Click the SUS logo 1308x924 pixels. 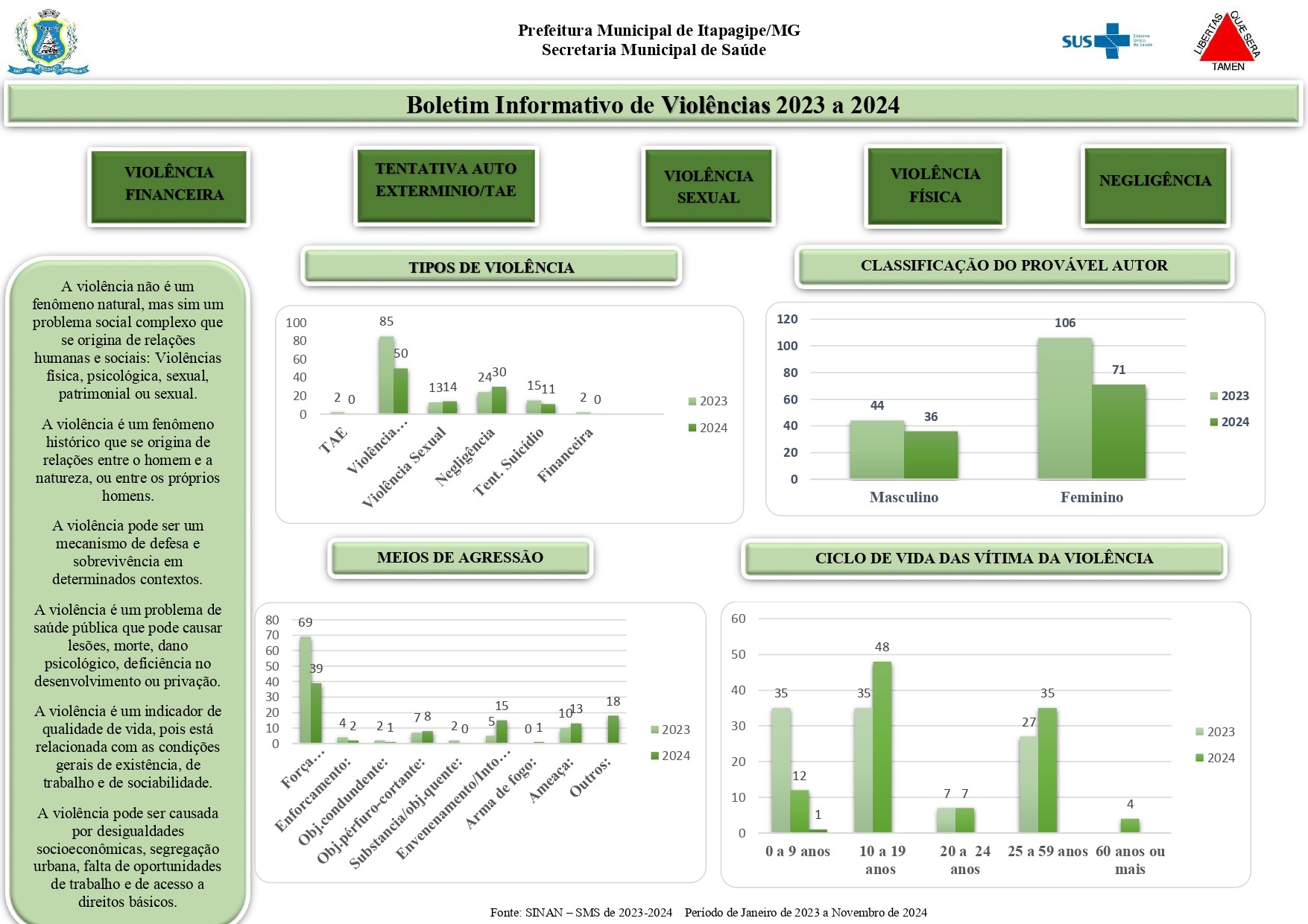point(1105,41)
